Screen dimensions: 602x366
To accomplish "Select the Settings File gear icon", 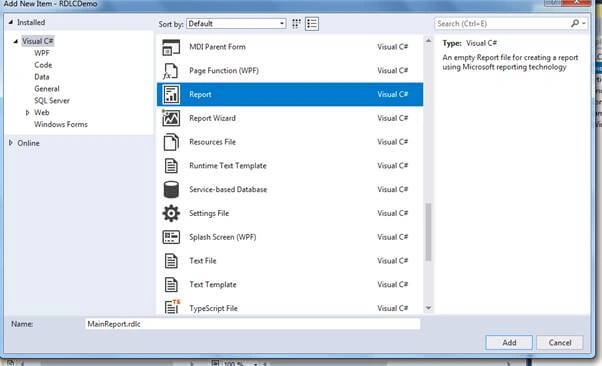I will 171,214.
